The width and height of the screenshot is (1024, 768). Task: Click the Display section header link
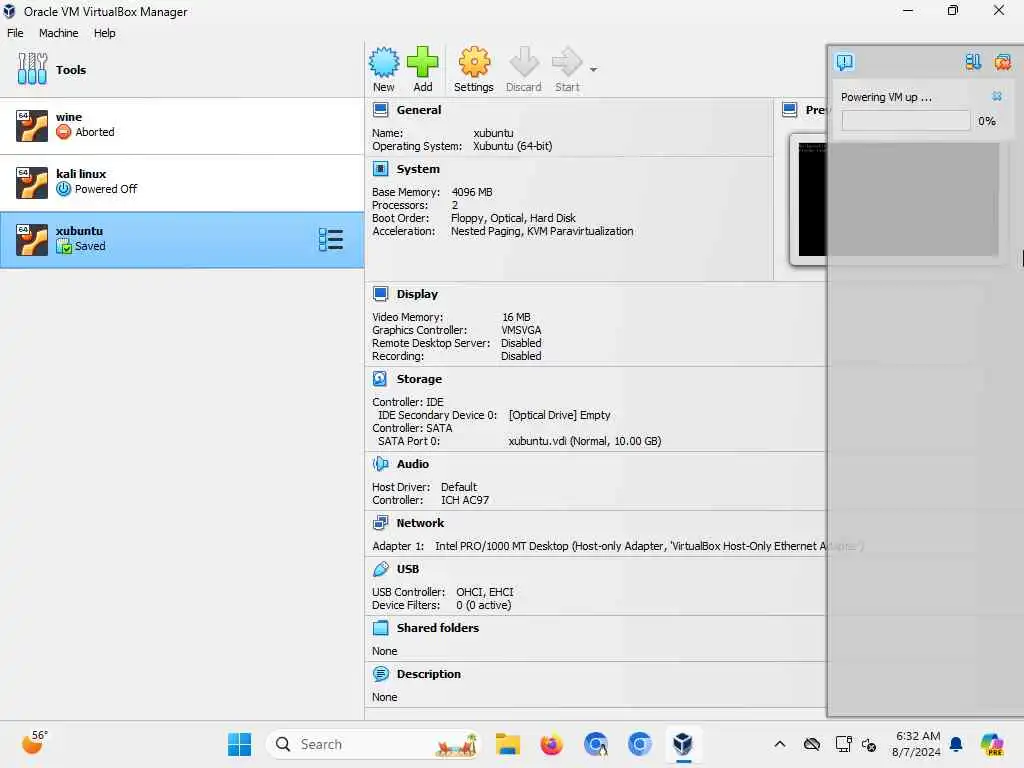coord(417,294)
